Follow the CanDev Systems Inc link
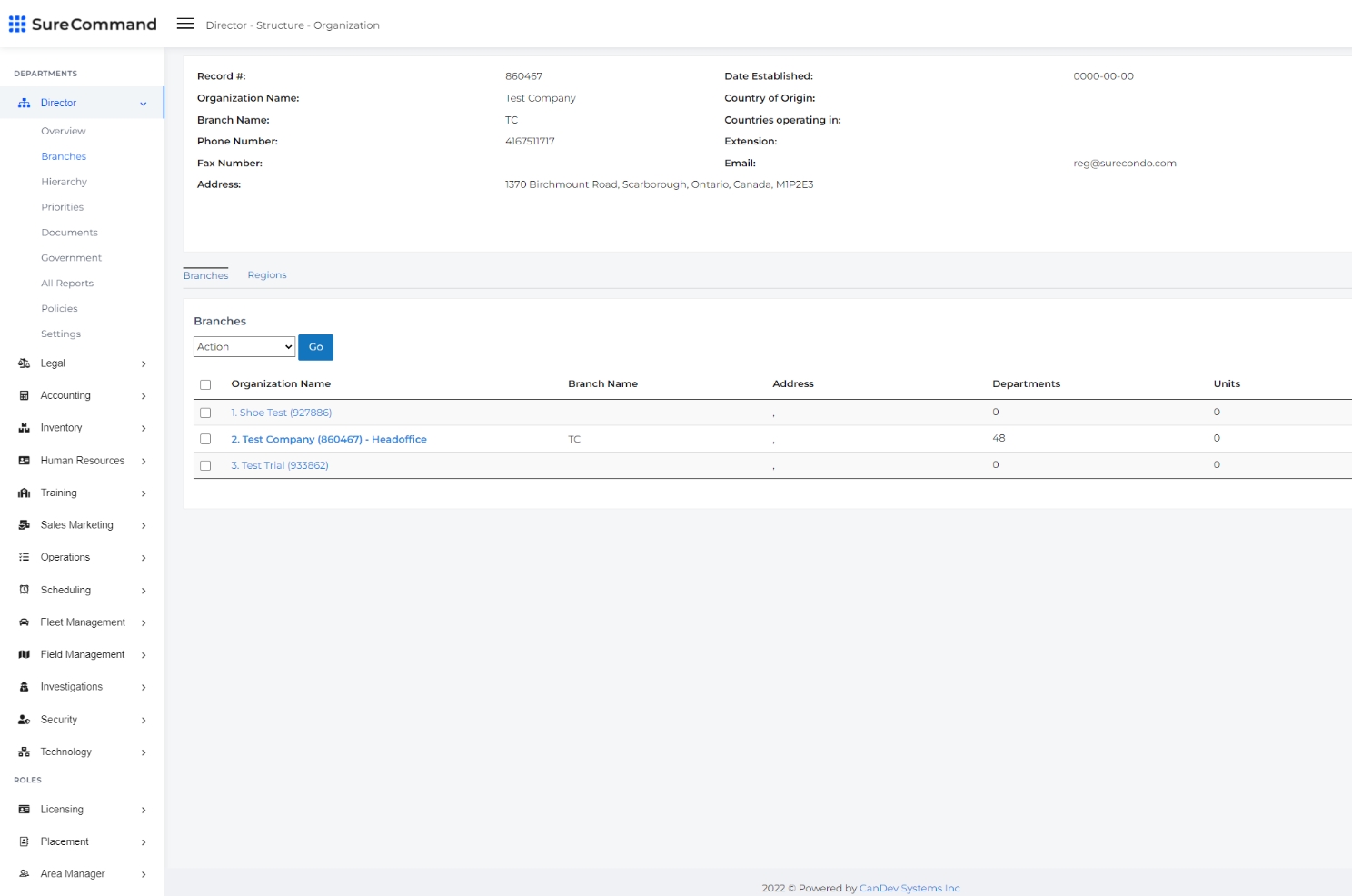 coord(909,888)
